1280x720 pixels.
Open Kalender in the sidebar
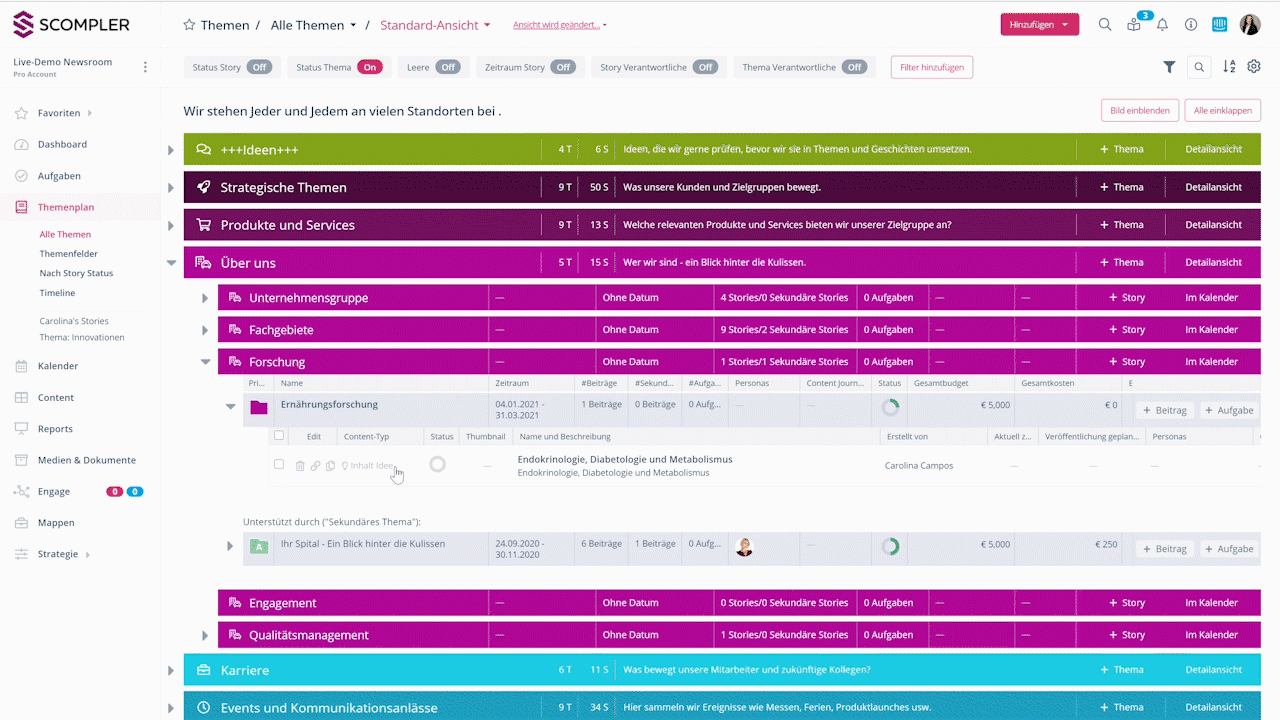coord(58,366)
